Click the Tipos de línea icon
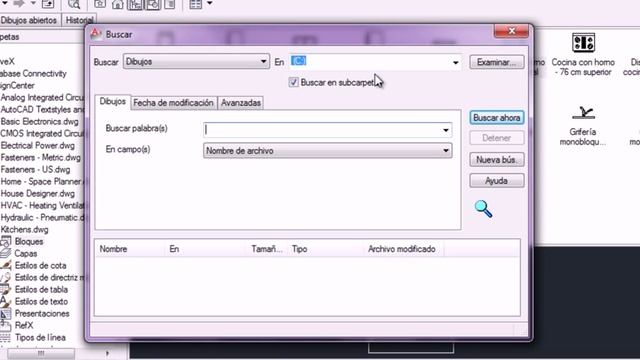 click(x=5, y=338)
